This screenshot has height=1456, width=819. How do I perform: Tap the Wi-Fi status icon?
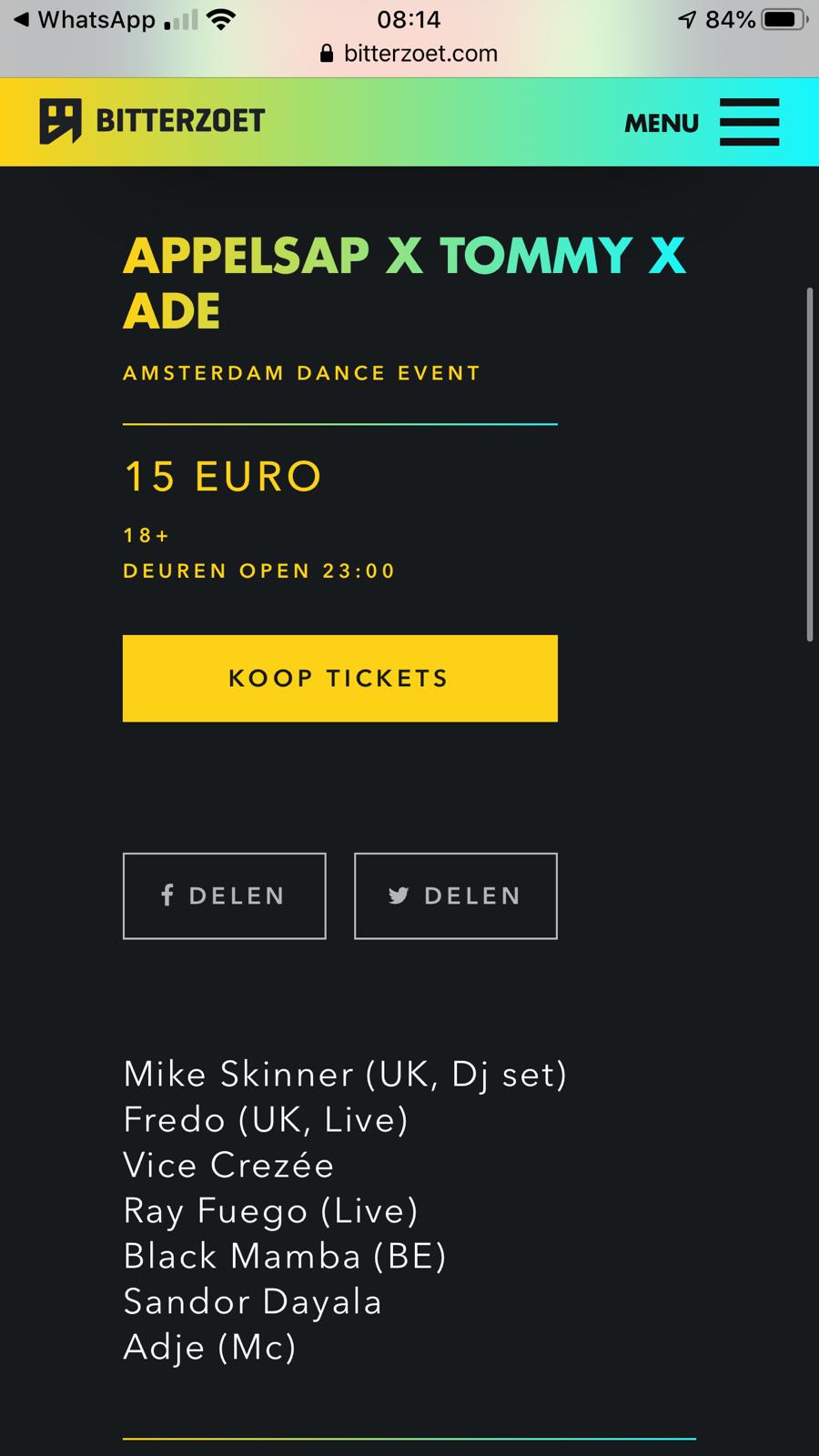pyautogui.click(x=219, y=19)
